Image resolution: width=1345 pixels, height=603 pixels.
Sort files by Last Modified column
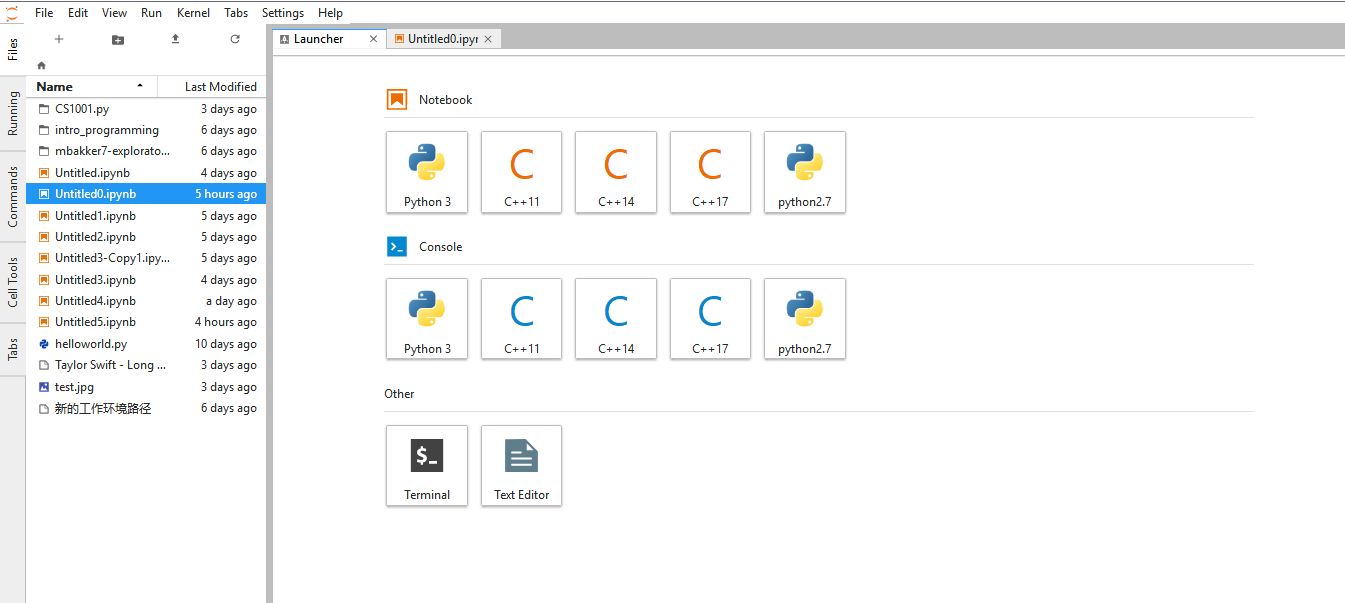212,87
